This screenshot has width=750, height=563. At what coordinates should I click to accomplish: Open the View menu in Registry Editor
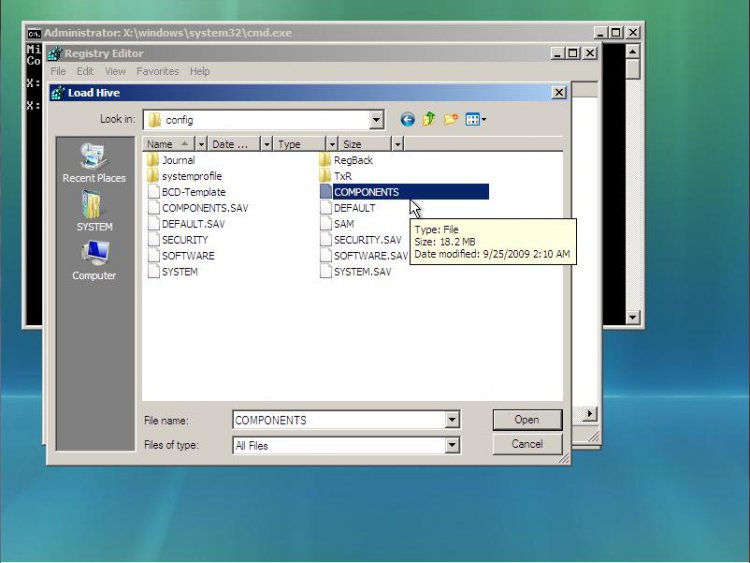[x=115, y=71]
